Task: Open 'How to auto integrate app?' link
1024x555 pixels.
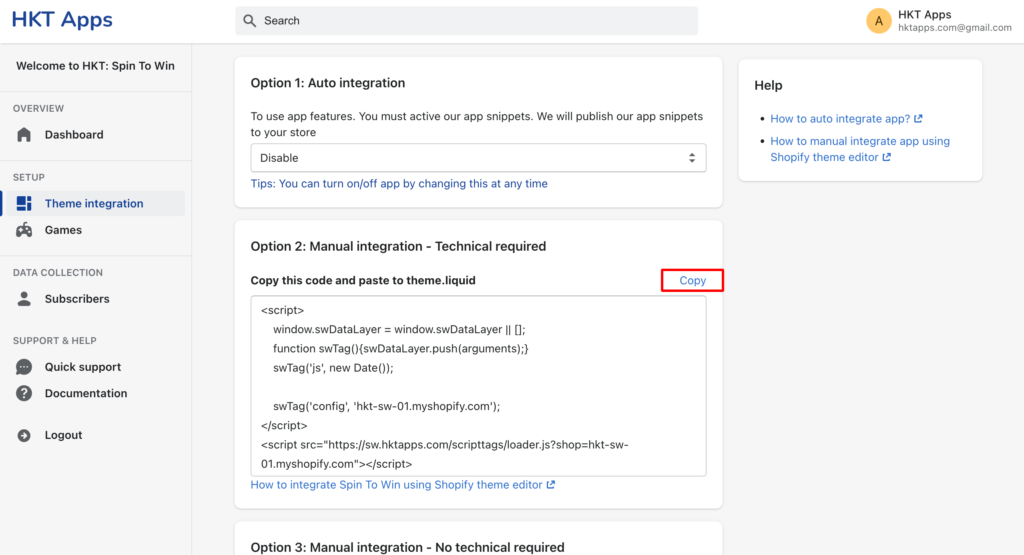Action: 840,119
